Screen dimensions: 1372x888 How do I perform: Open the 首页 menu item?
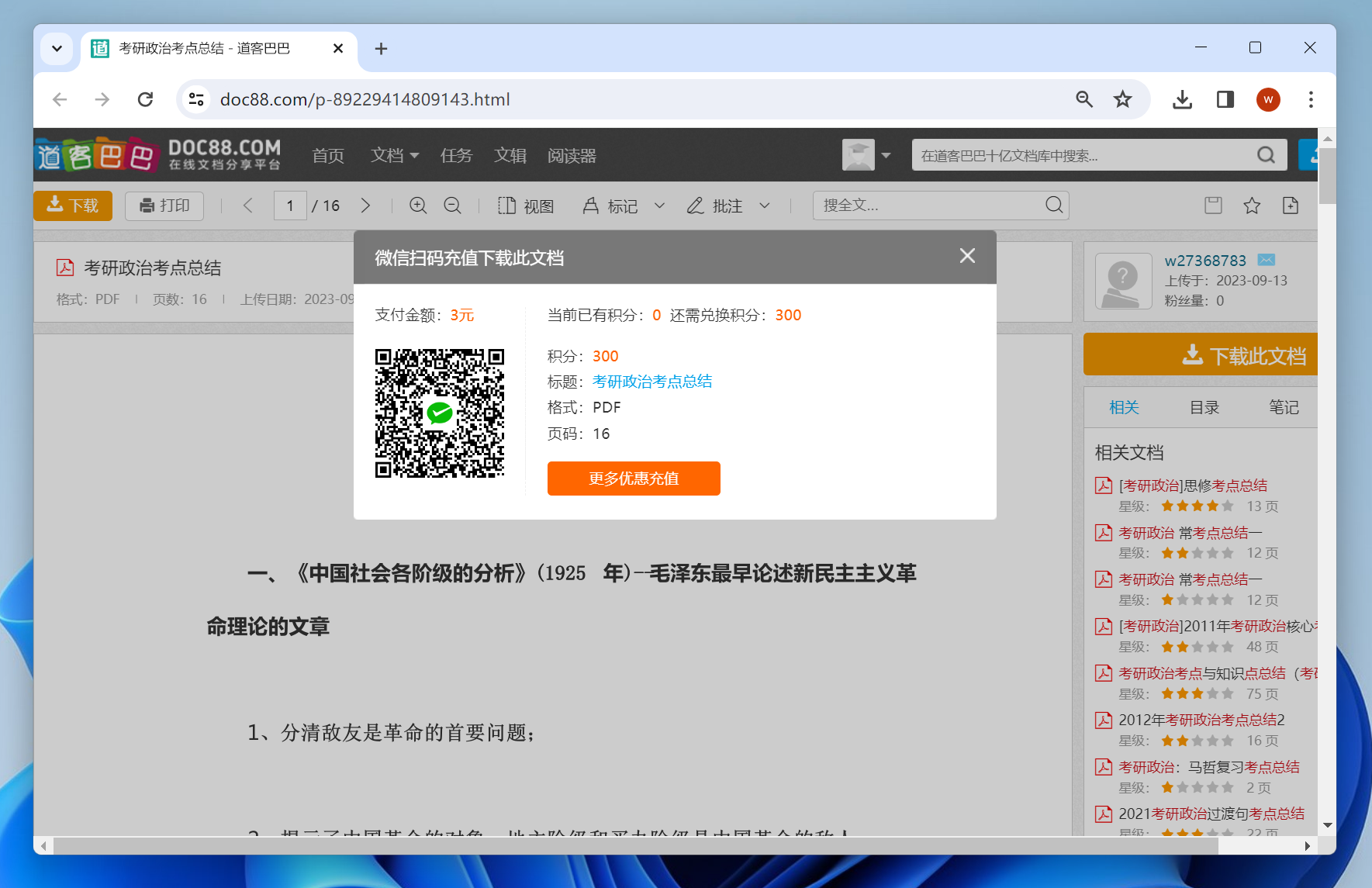click(328, 156)
